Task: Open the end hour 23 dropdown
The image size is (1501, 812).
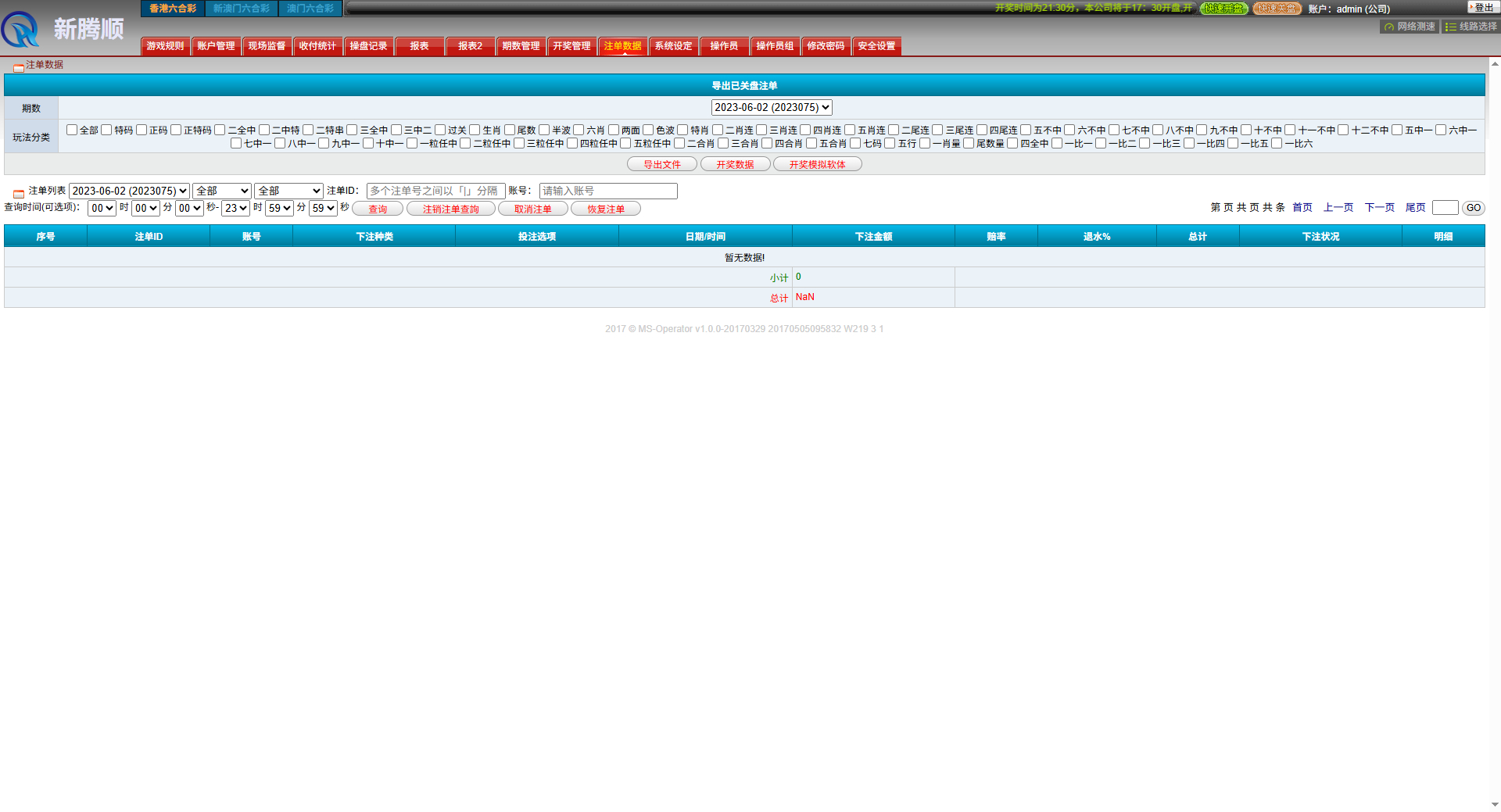Action: click(235, 208)
